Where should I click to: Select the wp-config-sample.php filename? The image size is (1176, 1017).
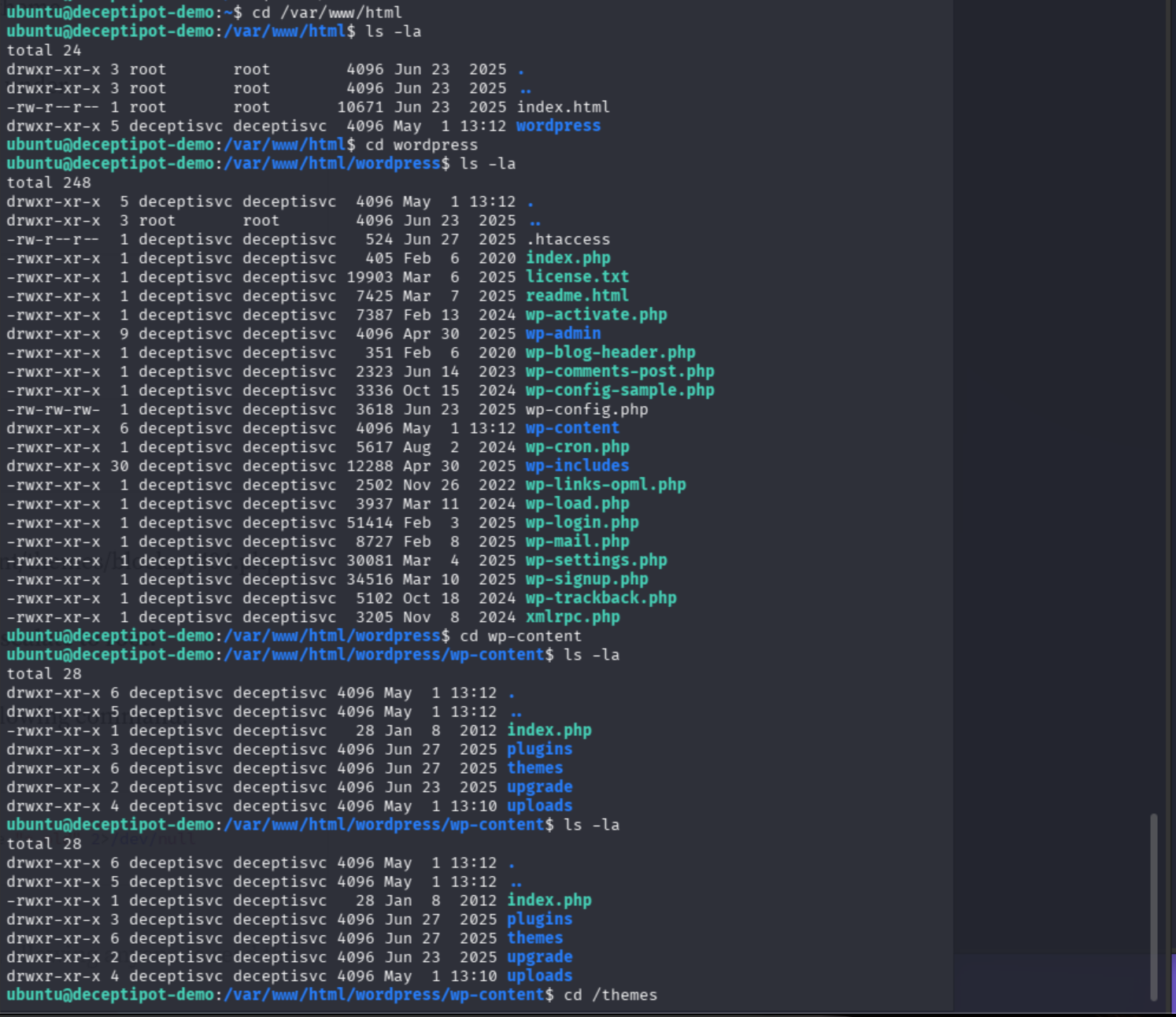pos(619,390)
